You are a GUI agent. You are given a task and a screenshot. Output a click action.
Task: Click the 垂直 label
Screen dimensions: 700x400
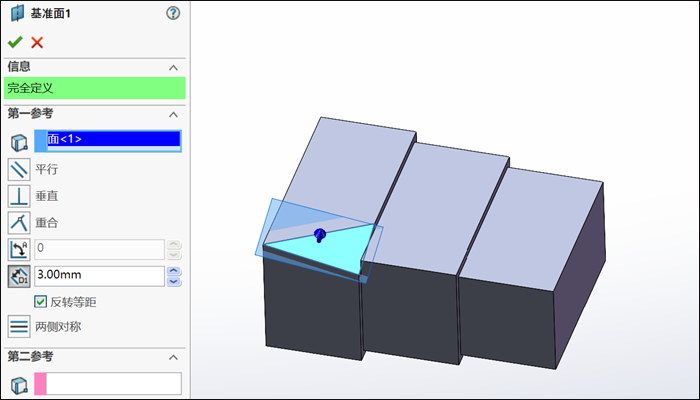click(x=46, y=196)
